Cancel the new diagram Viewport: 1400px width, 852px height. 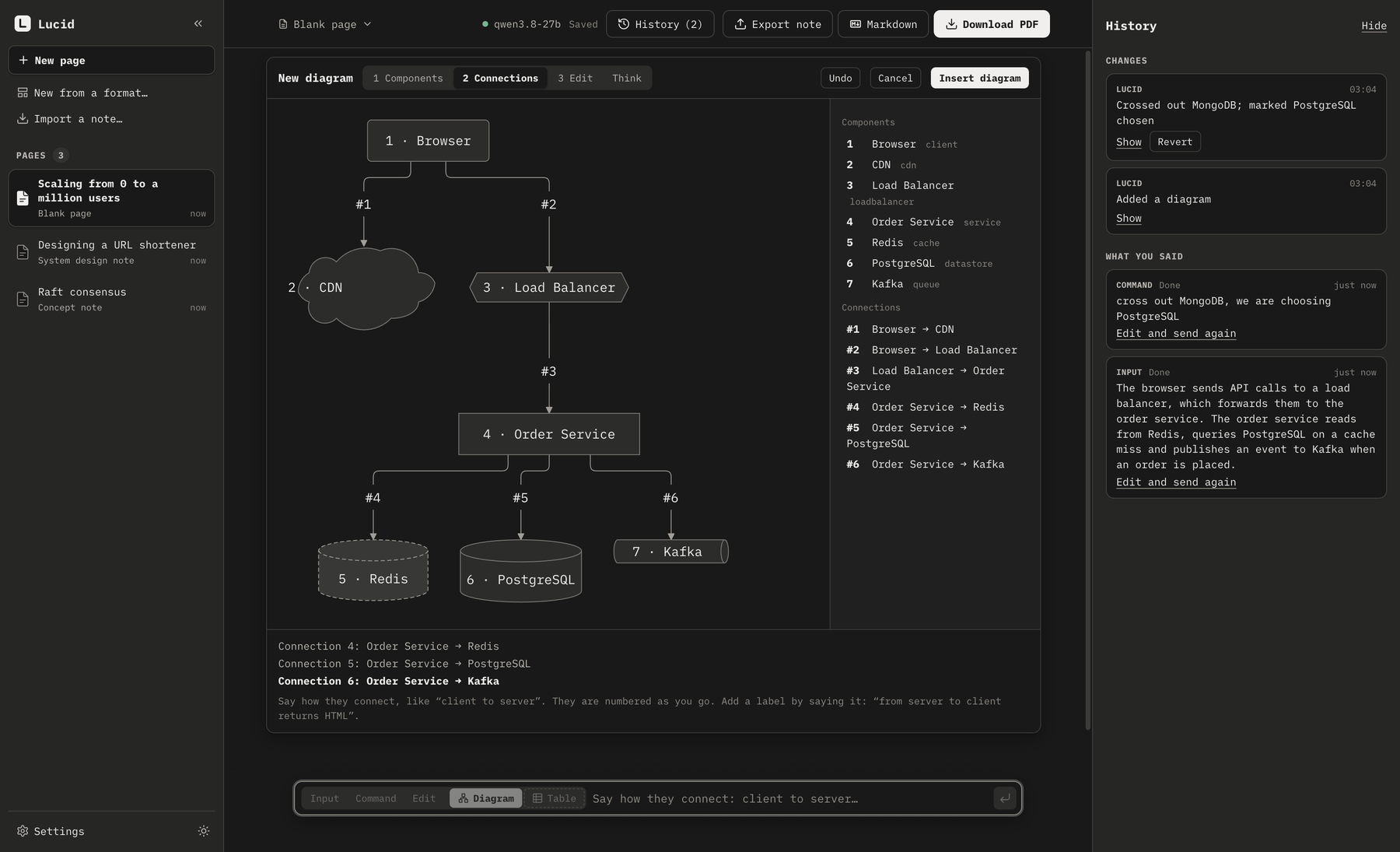[x=895, y=78]
